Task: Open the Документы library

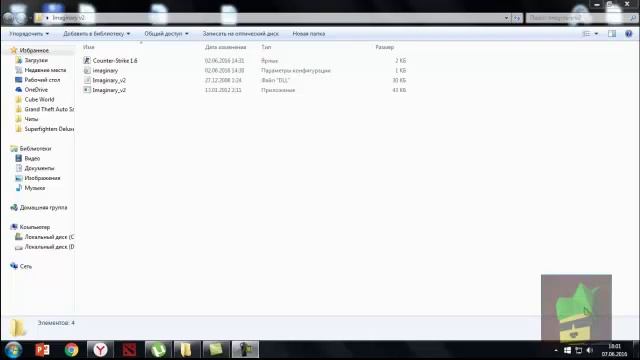Action: pos(39,168)
